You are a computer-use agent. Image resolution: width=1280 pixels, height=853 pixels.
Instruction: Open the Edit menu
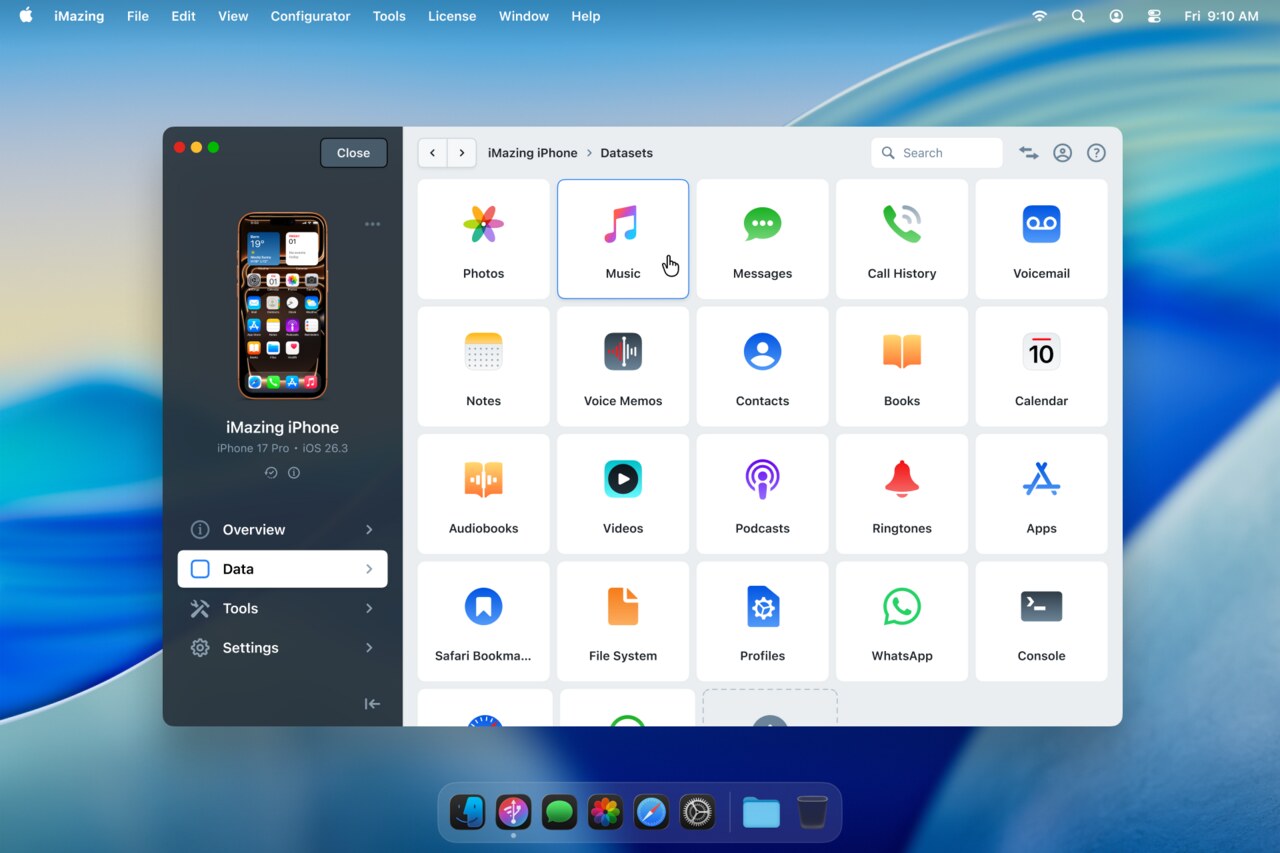click(183, 16)
